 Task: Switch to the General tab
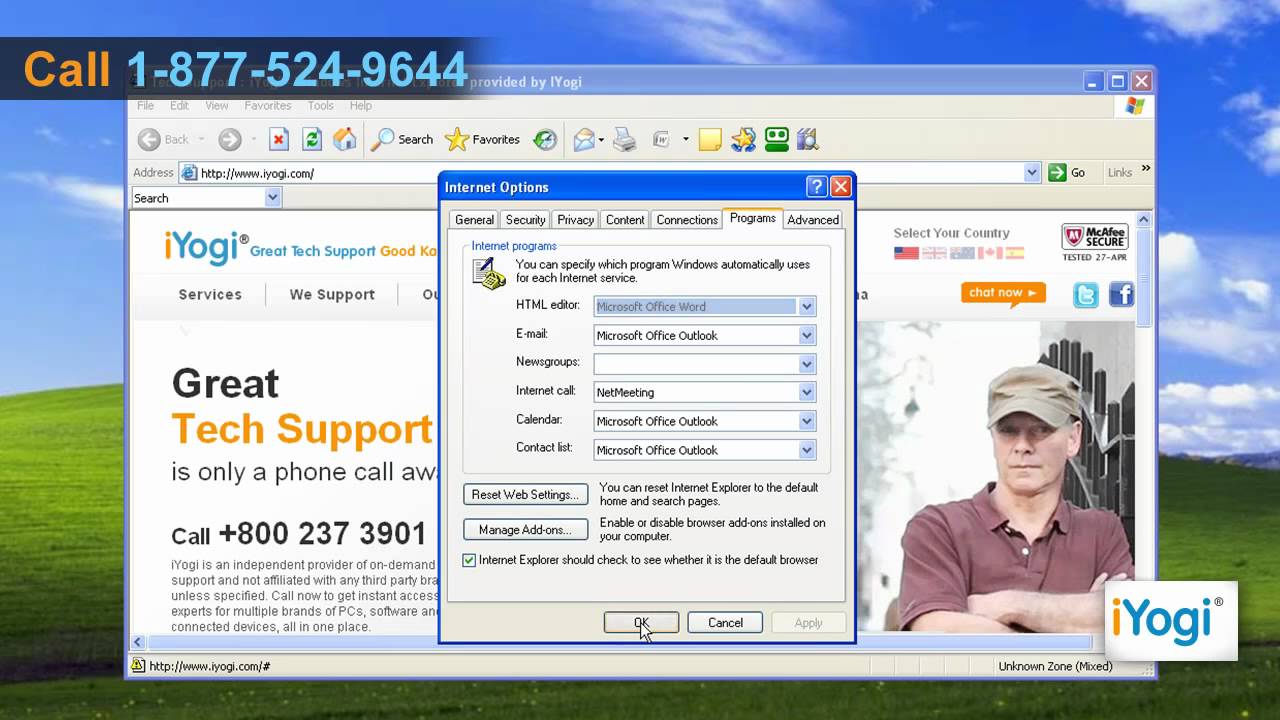[474, 220]
